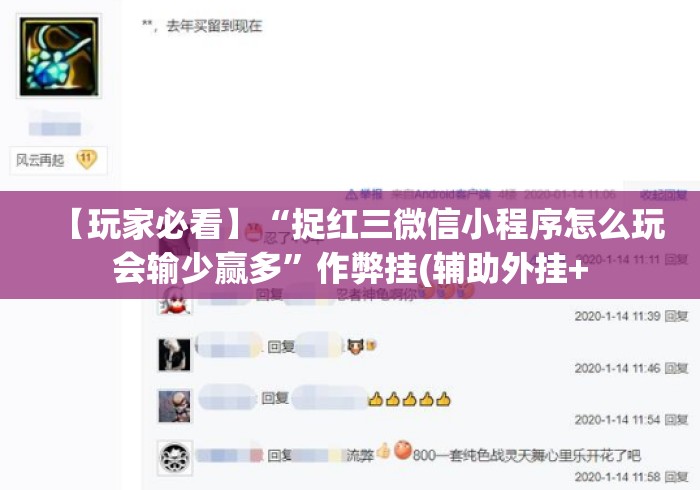Open the dark figure avatar at 11:46

(x=175, y=355)
